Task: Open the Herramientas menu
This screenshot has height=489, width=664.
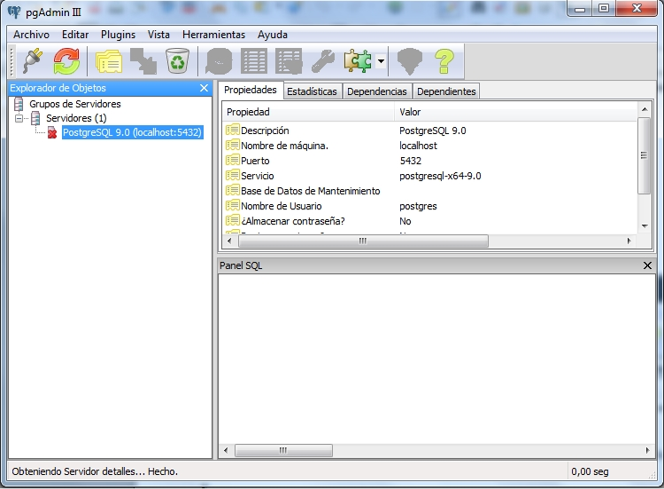Action: click(x=214, y=34)
